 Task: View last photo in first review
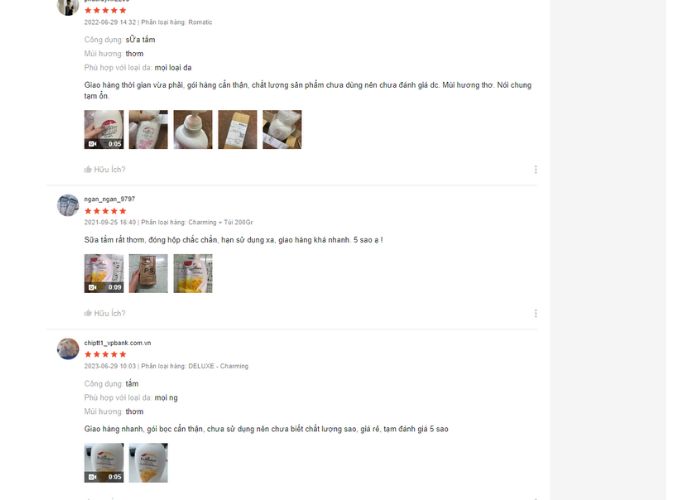[282, 129]
